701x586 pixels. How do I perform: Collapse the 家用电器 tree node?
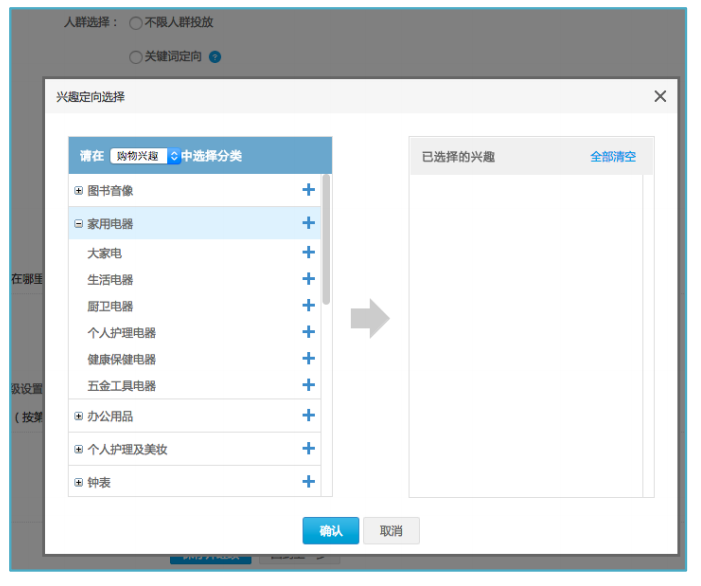click(79, 224)
